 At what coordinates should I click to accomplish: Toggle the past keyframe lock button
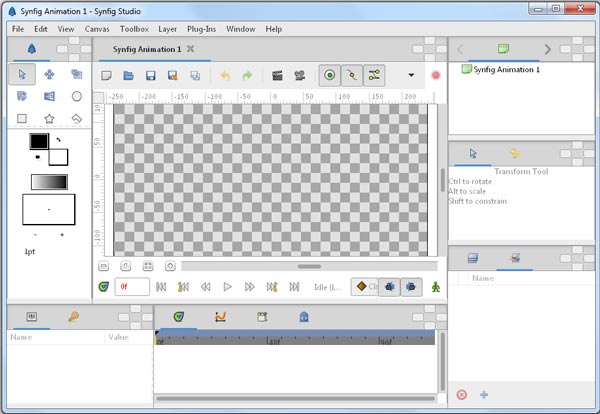coord(390,287)
